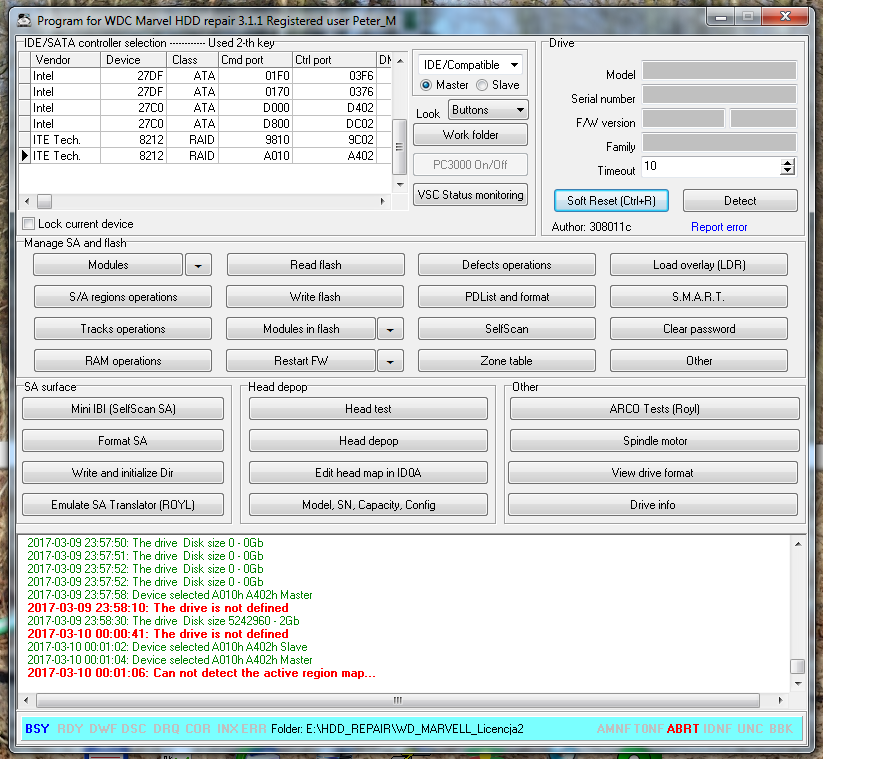Expand the Modules in flash dropdown arrow
870x759 pixels.
pos(390,329)
